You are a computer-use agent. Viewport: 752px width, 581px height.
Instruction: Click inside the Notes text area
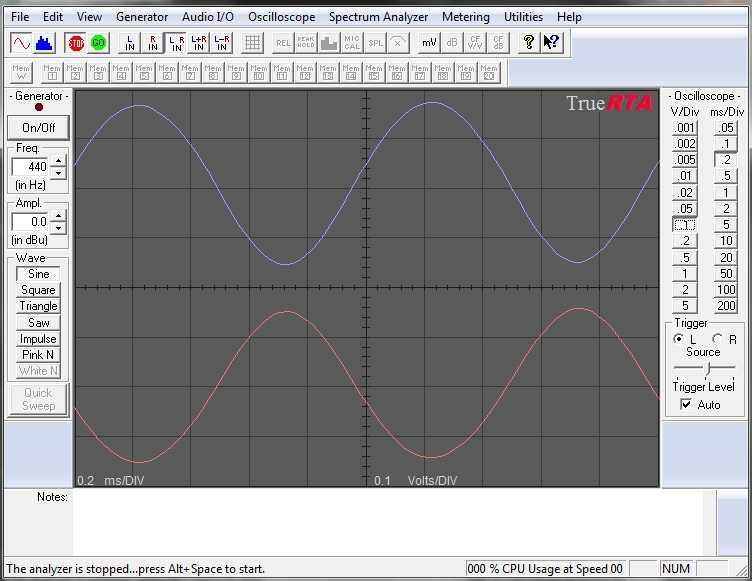coord(388,522)
